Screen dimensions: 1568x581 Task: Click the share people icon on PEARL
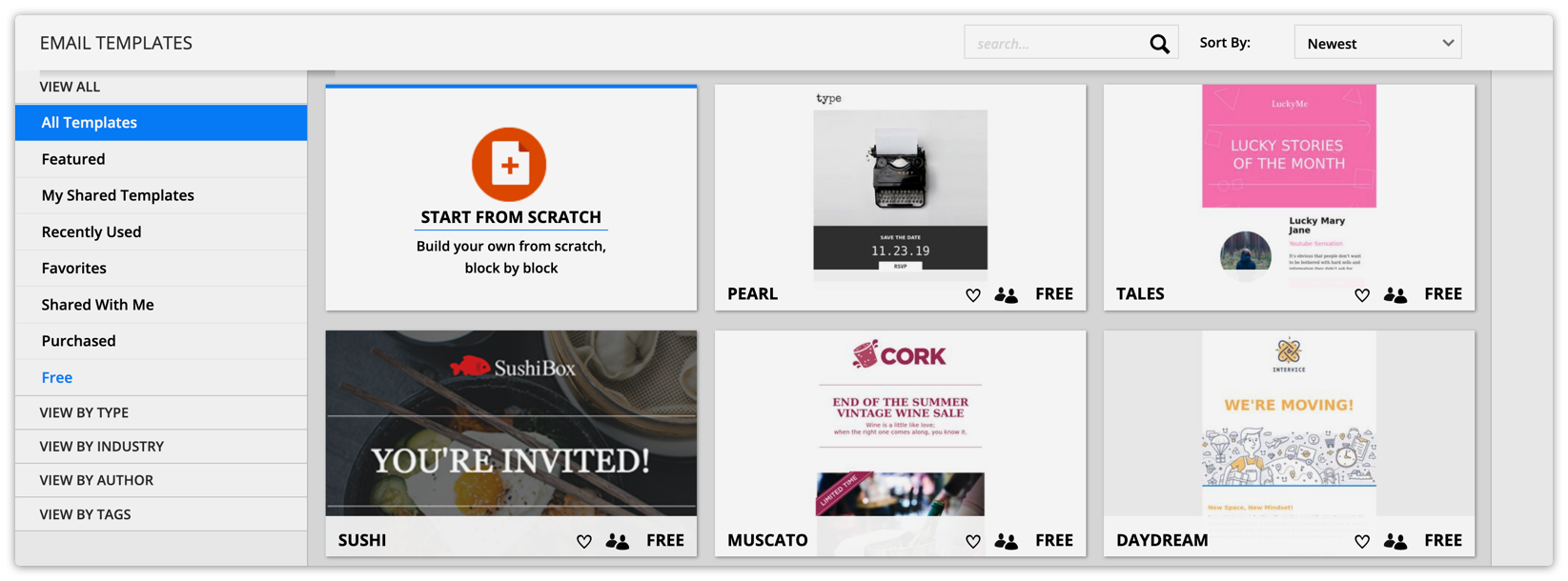(1007, 295)
